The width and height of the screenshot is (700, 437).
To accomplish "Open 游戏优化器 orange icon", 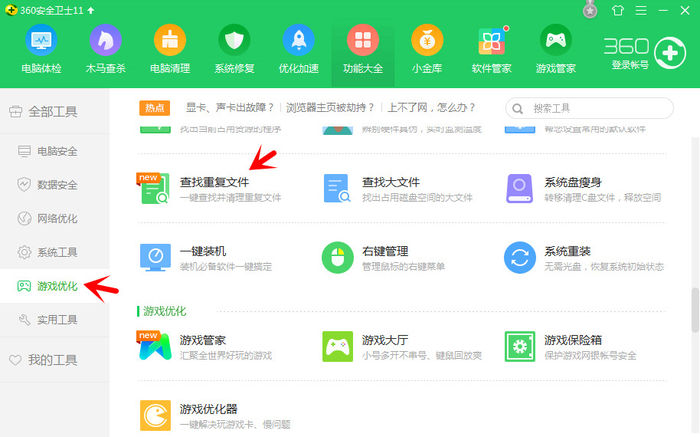I will (155, 415).
